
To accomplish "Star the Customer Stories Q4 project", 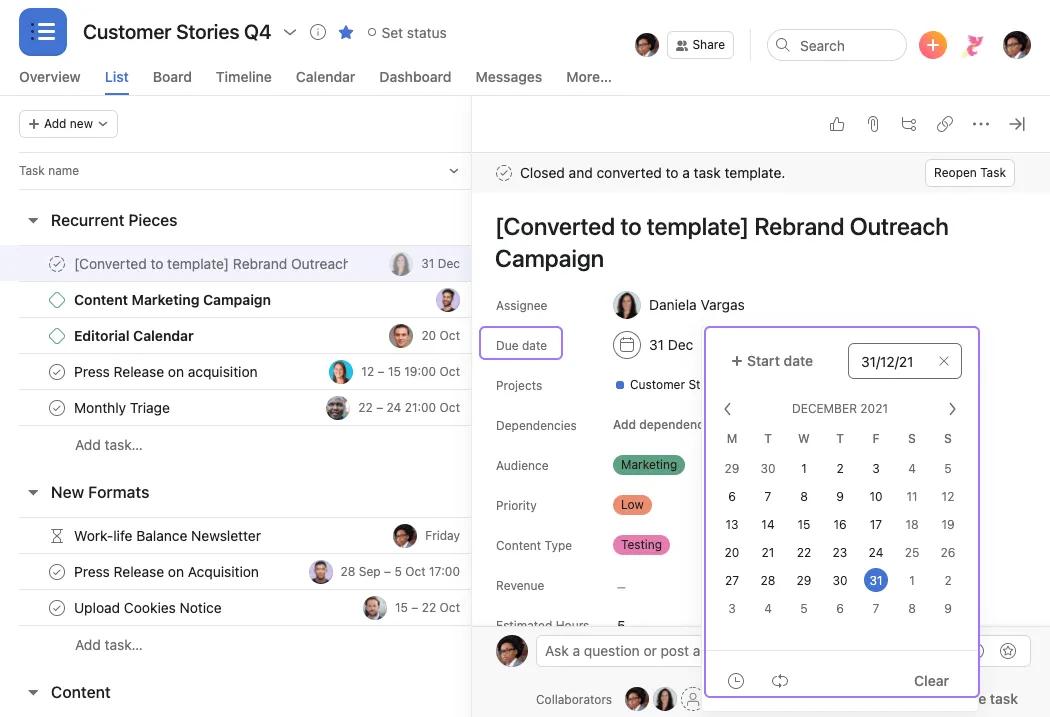I will coord(346,32).
